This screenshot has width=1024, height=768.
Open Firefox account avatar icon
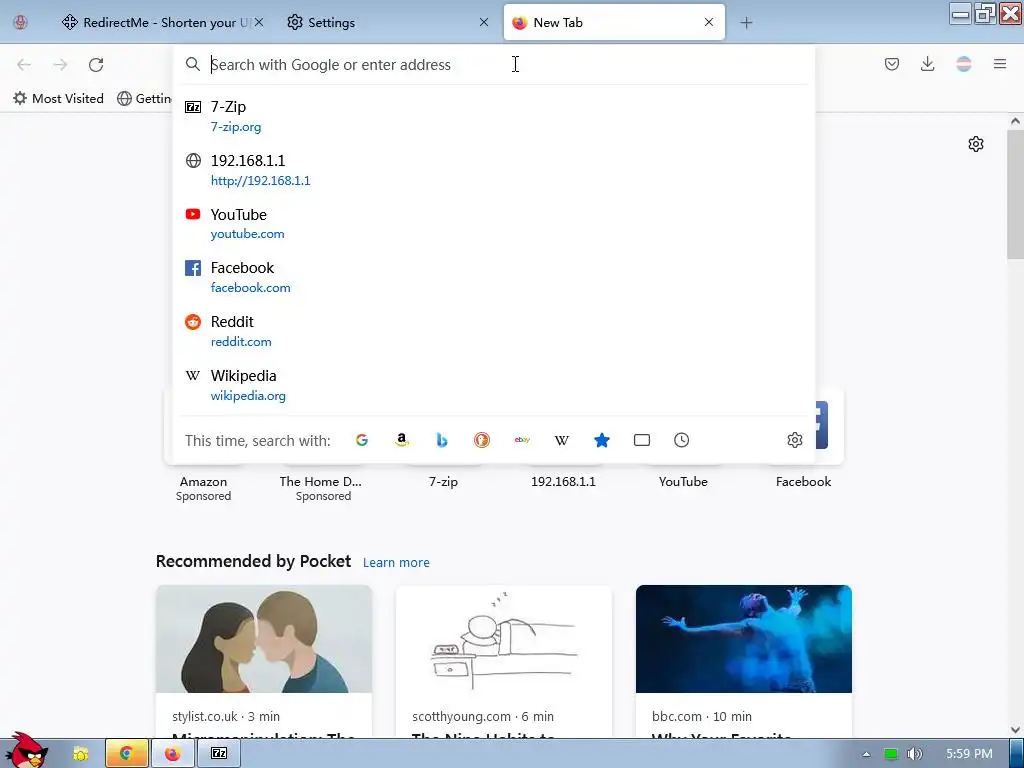pos(964,64)
